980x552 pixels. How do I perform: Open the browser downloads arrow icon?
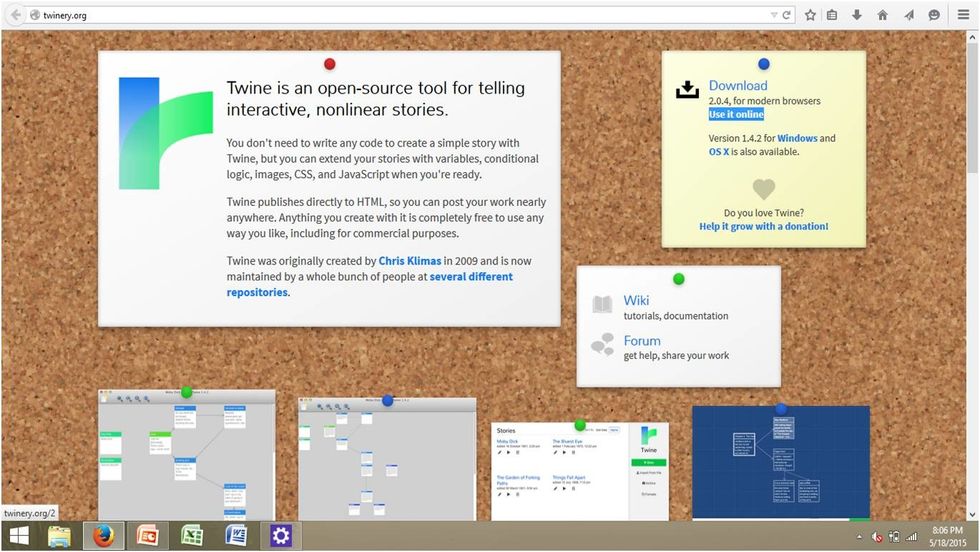[x=857, y=15]
